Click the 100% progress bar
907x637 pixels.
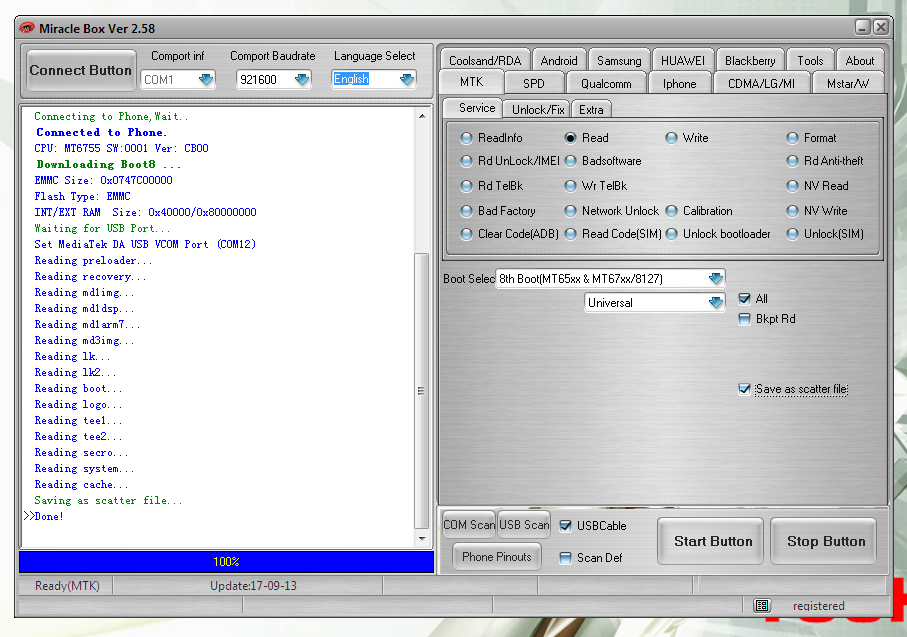[x=226, y=561]
